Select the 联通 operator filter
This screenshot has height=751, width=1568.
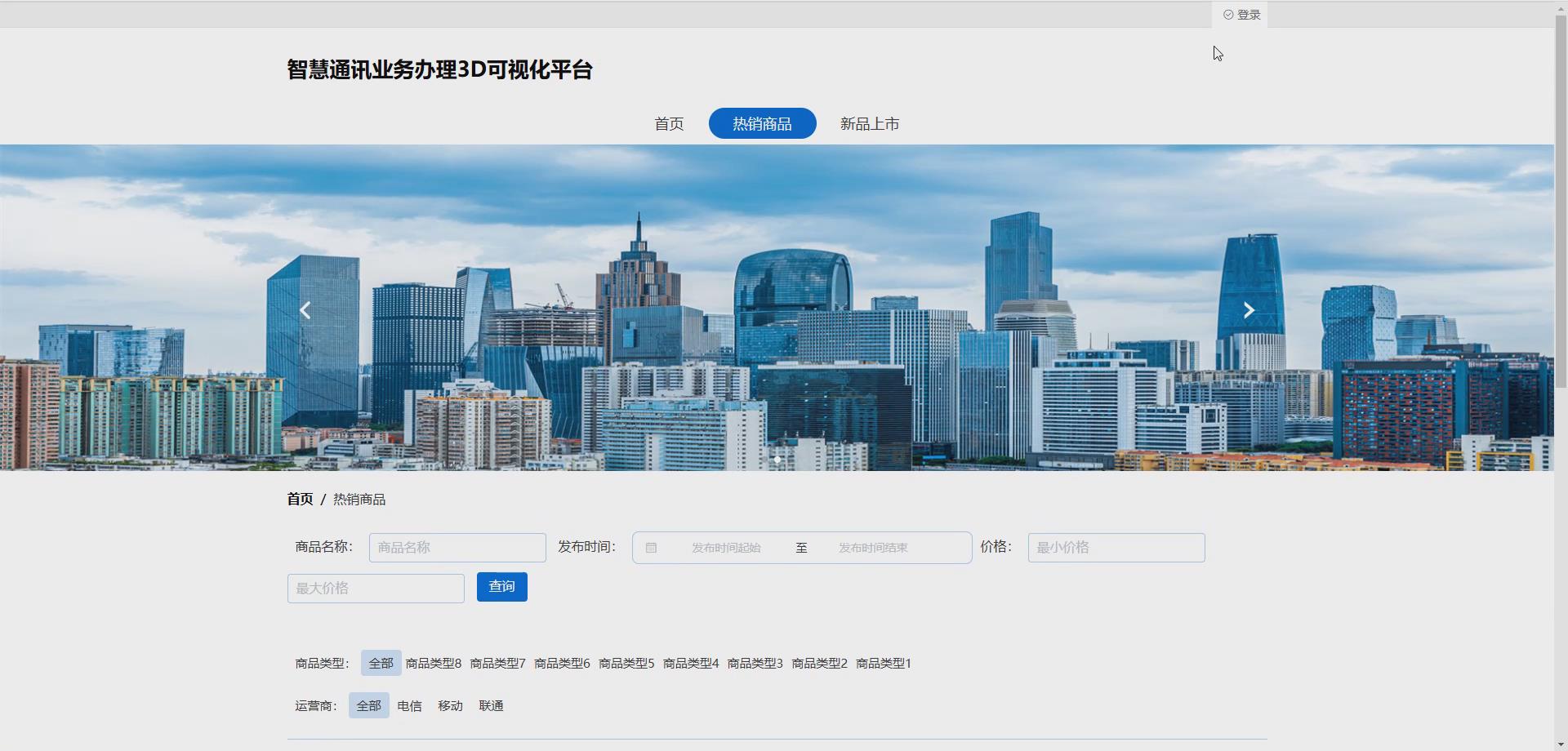[x=492, y=705]
